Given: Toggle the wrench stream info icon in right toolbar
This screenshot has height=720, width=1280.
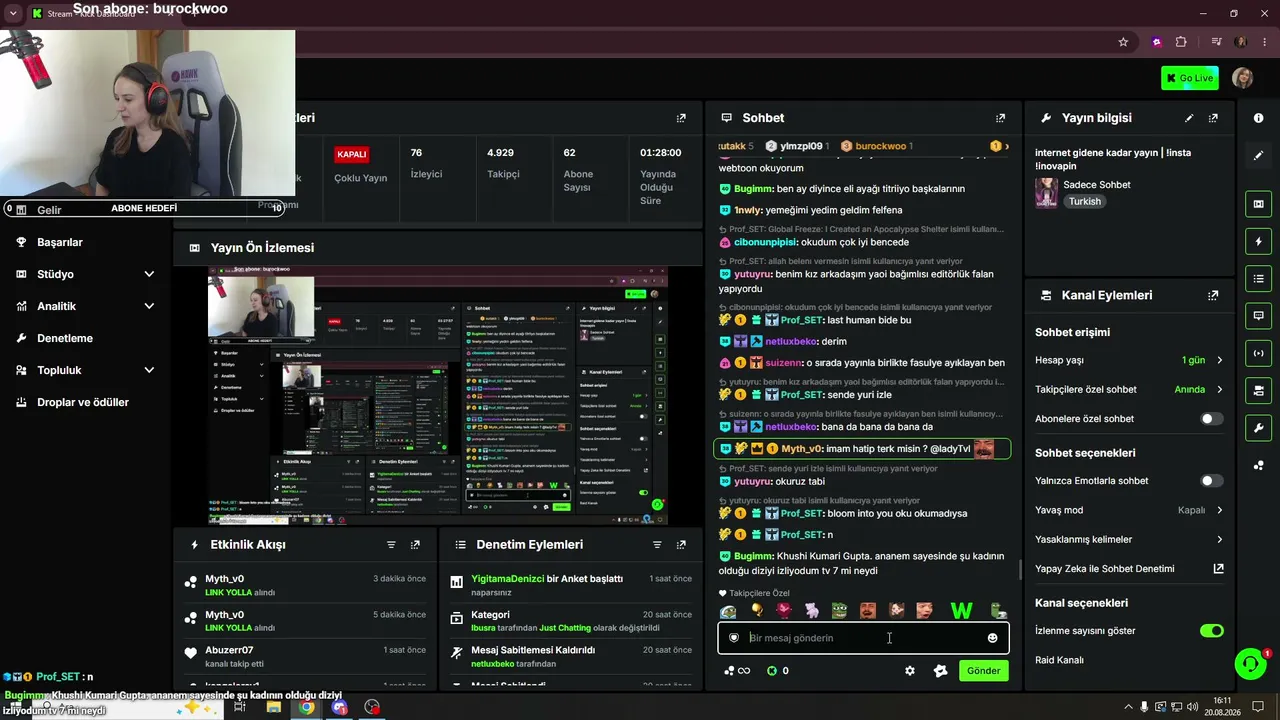Looking at the screenshot, I should pyautogui.click(x=1258, y=428).
